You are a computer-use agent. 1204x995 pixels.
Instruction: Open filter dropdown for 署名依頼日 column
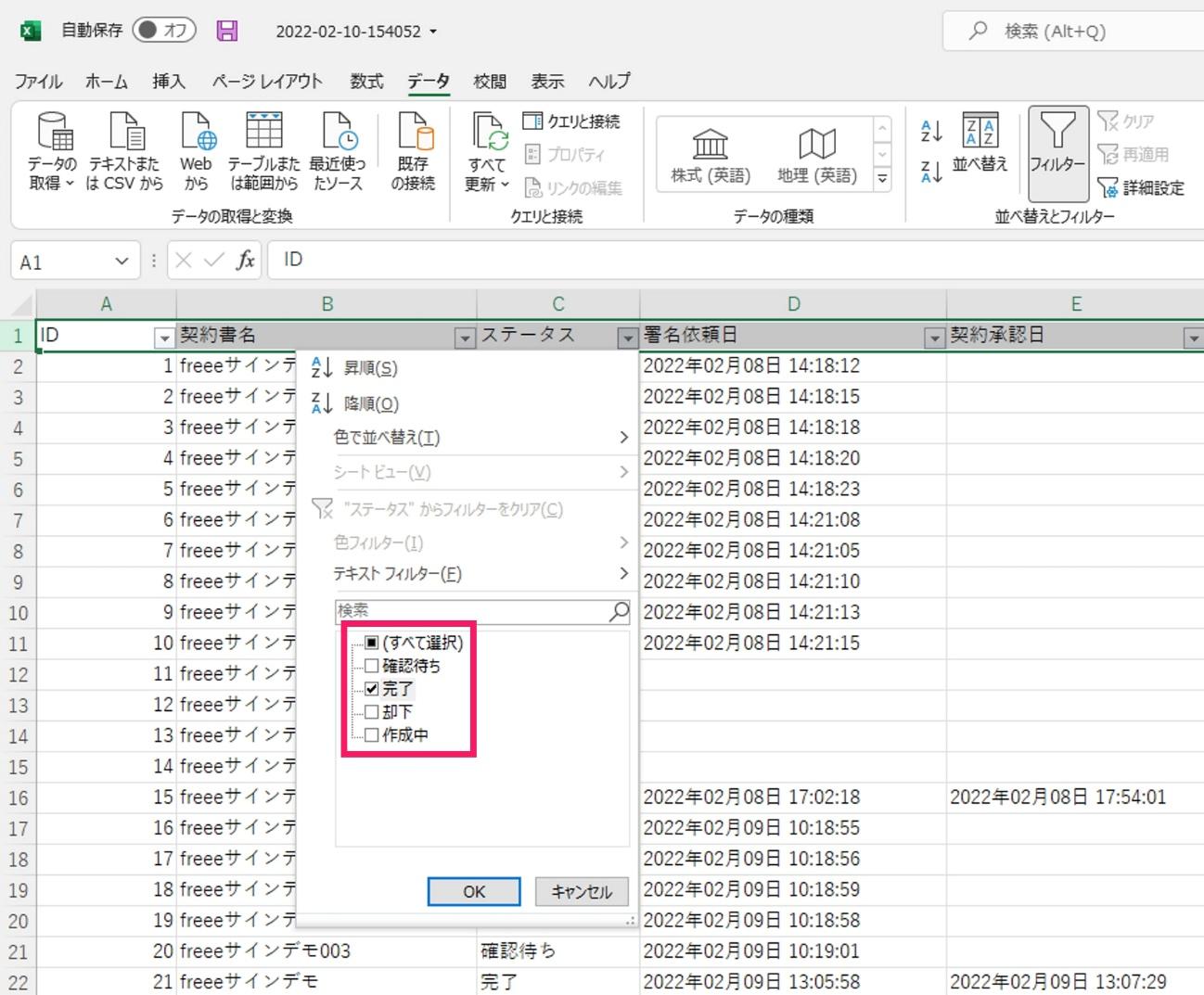(935, 338)
